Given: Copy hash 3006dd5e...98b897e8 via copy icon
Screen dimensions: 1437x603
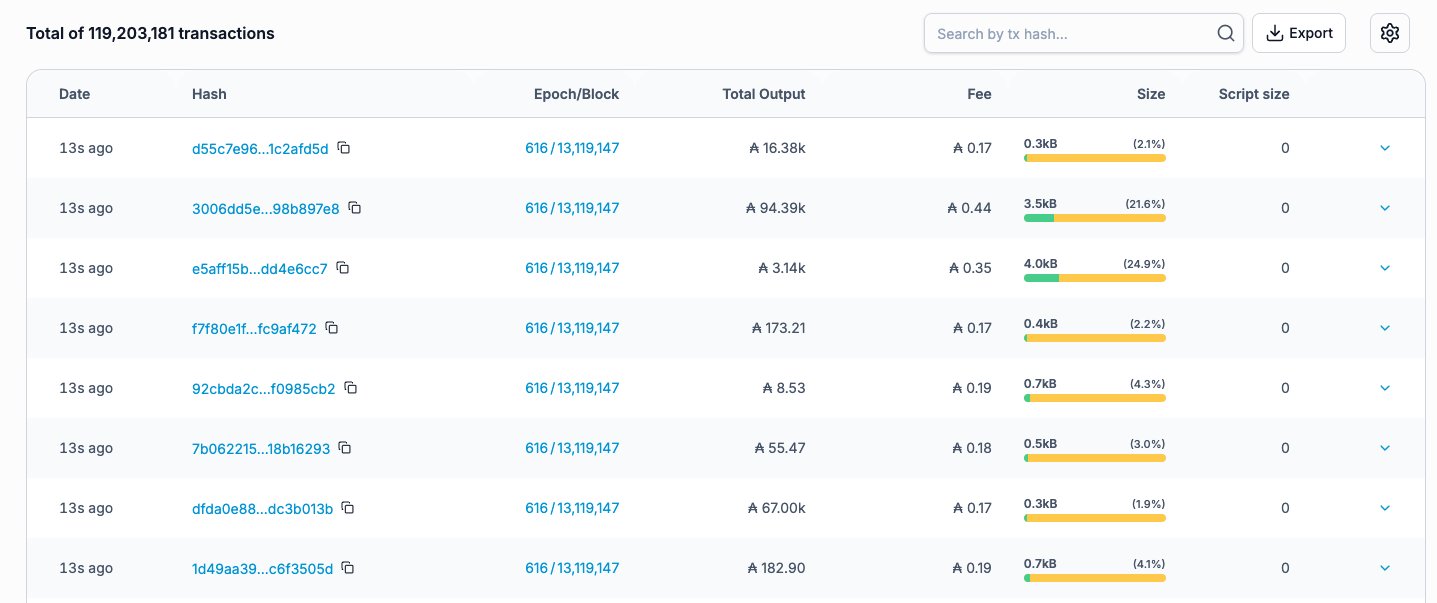Looking at the screenshot, I should pos(354,208).
